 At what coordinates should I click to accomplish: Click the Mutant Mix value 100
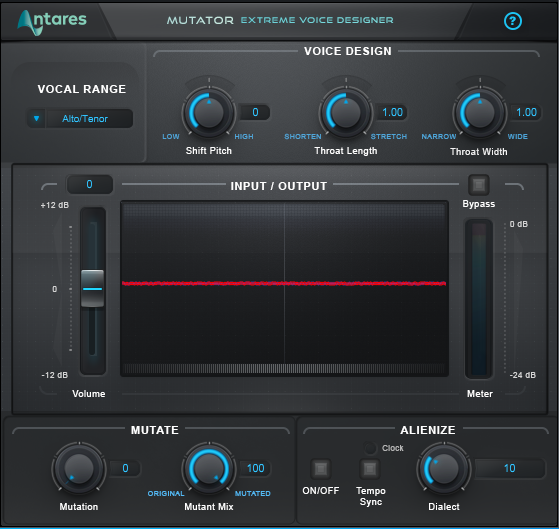click(x=255, y=468)
